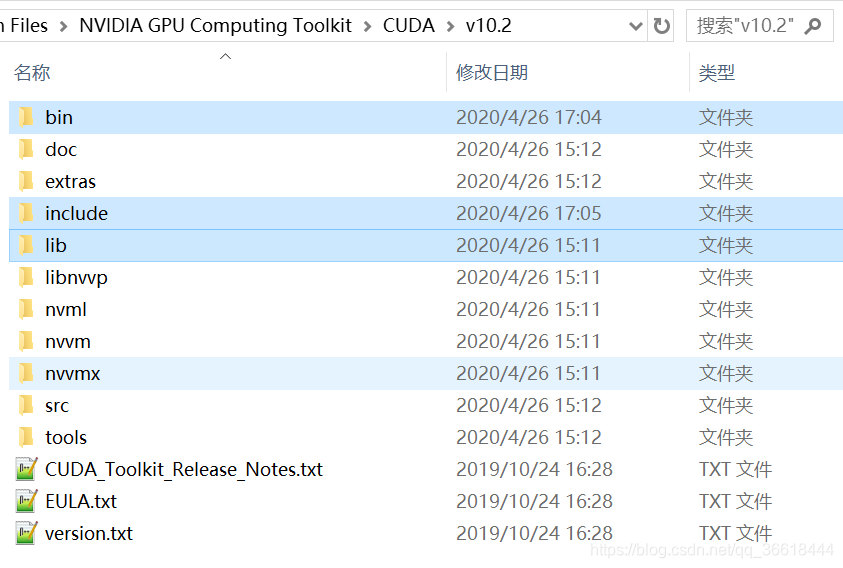Sort by 修改日期 column header
Image resolution: width=843 pixels, height=568 pixels.
(491, 72)
